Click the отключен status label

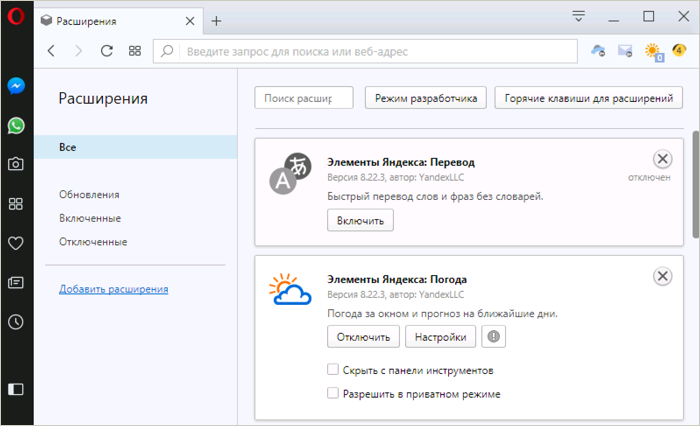649,177
